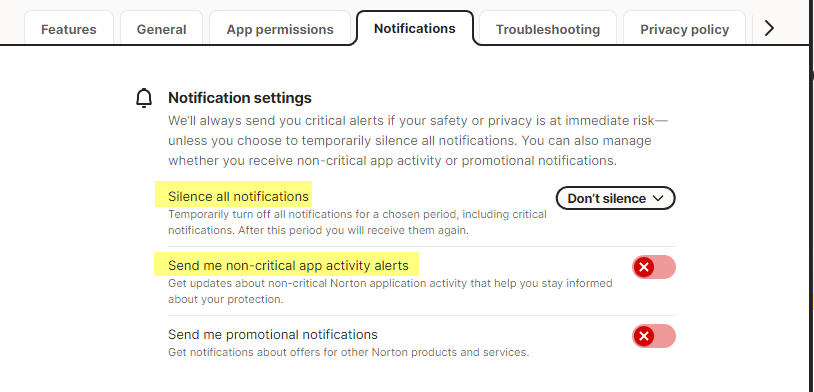Click the Temporarily turn off all notifications description
The width and height of the screenshot is (814, 392).
tap(357, 222)
